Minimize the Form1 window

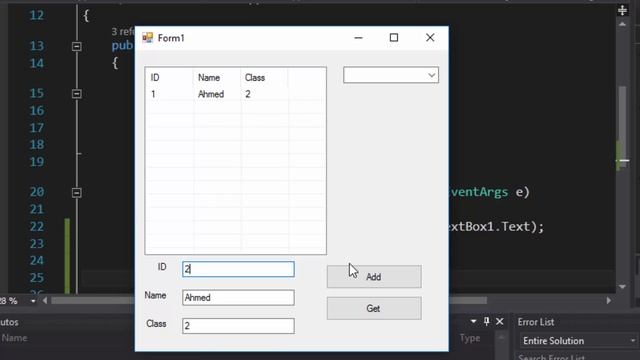pos(358,38)
